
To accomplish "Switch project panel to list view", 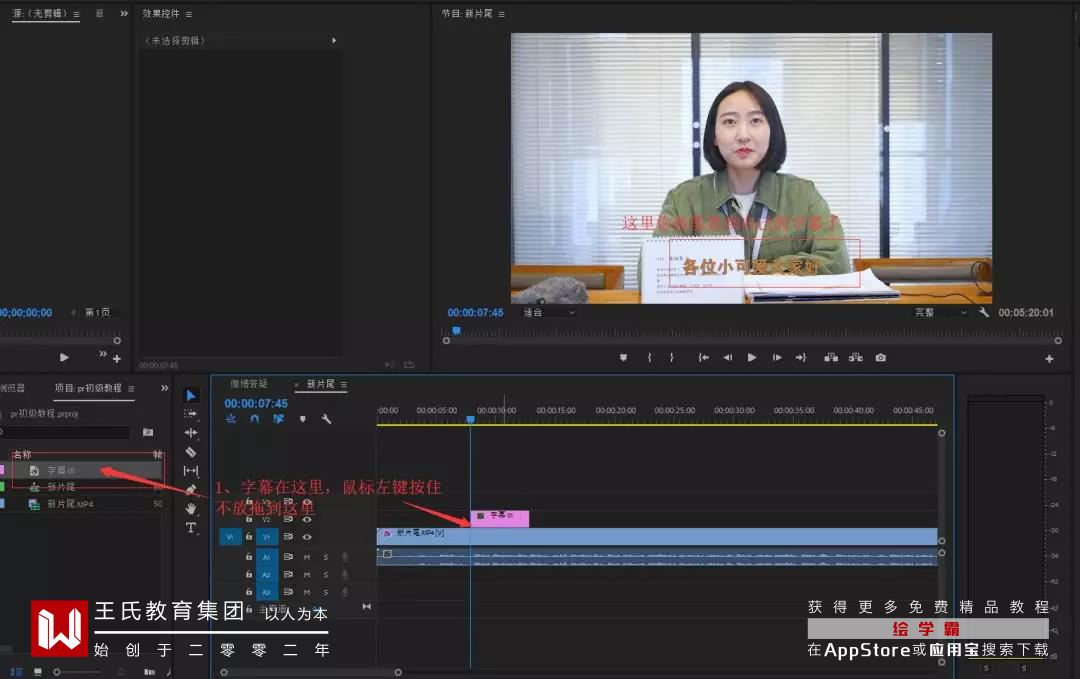I will coord(17,671).
